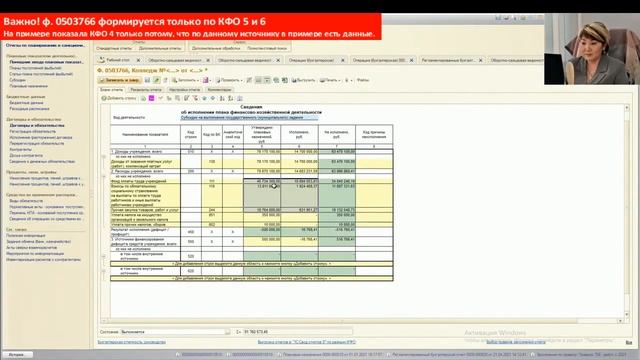Open the Операция (бухгалтерская) window tab
This screenshot has width=640, height=360.
point(311,60)
